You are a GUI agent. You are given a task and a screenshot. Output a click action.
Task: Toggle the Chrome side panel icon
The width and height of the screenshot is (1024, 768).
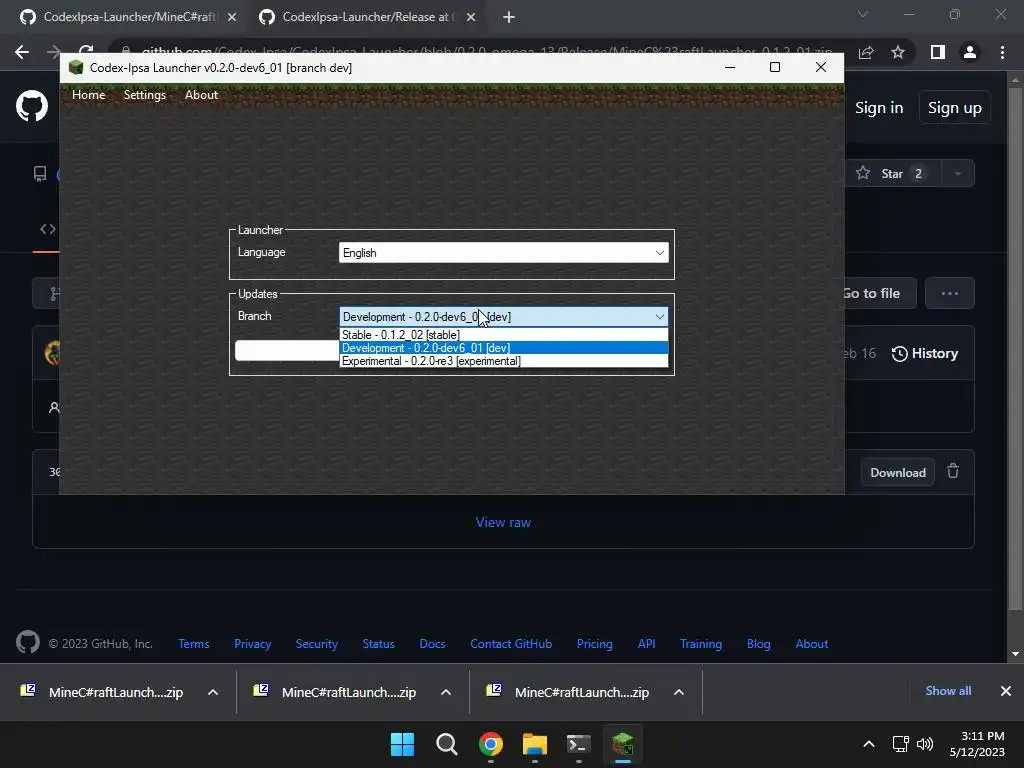pos(938,52)
